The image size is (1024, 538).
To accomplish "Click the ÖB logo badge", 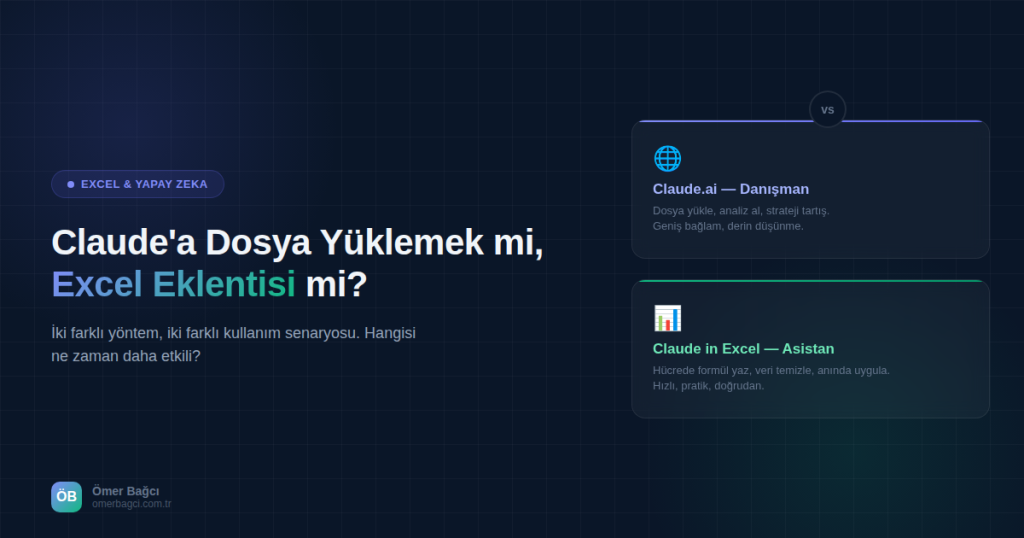I will [67, 497].
